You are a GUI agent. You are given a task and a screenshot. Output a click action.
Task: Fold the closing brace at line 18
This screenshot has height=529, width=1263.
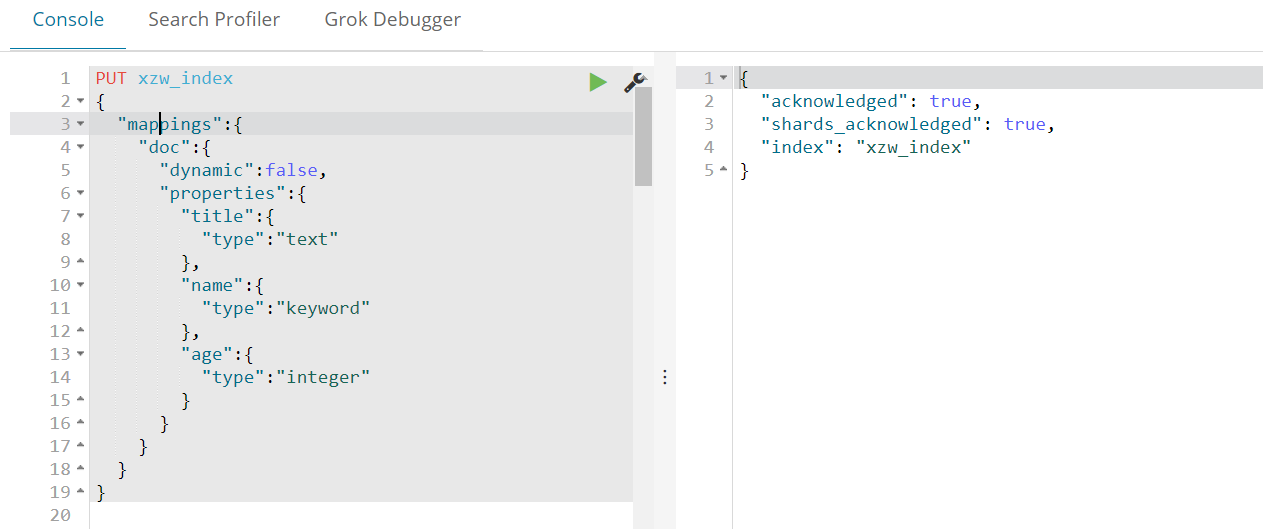pos(80,469)
